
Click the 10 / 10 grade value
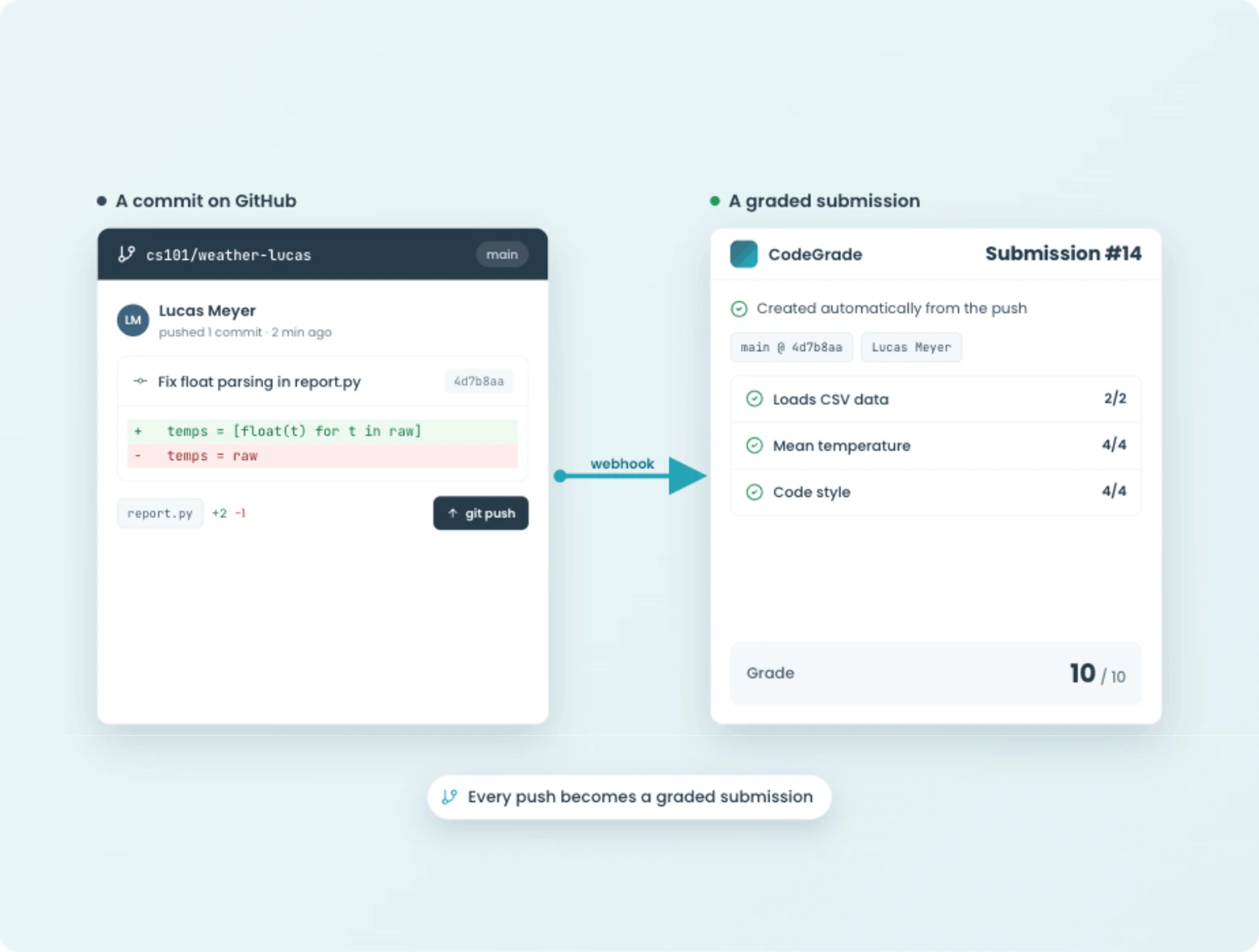click(x=1098, y=674)
